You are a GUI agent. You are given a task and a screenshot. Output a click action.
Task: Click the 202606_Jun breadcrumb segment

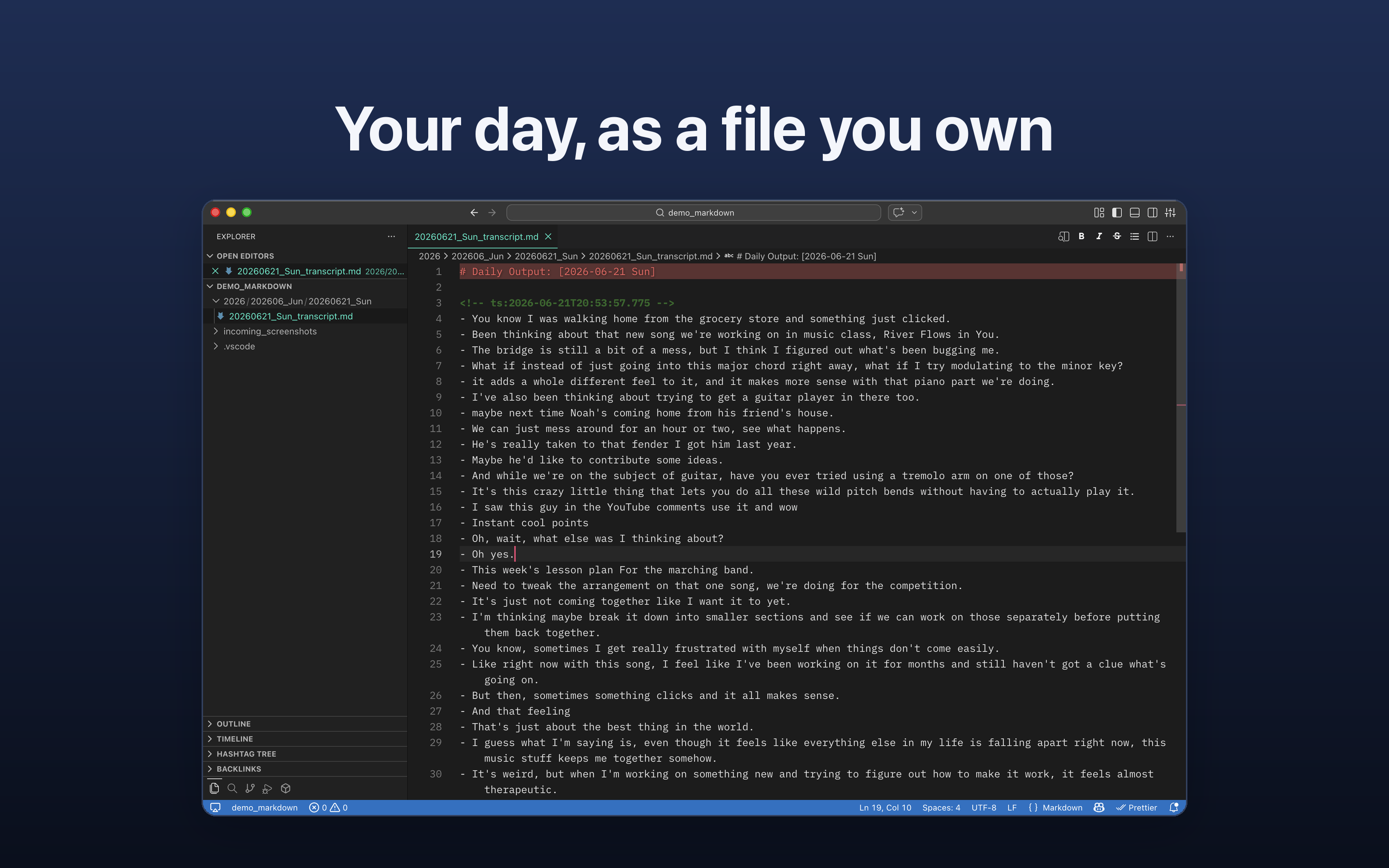click(x=477, y=256)
